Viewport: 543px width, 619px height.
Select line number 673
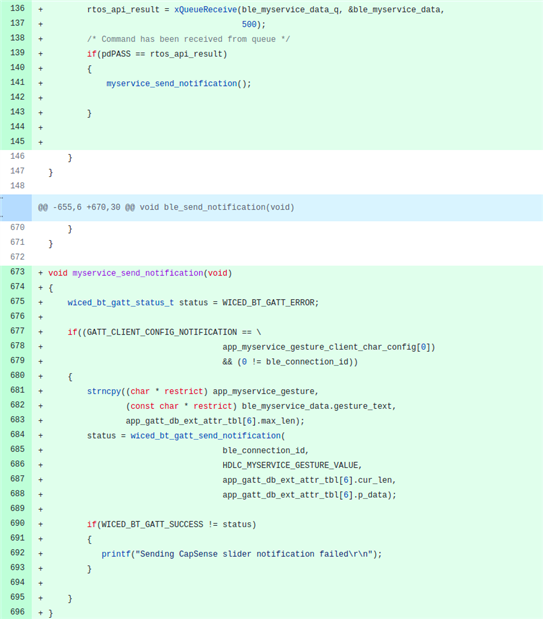point(17,272)
